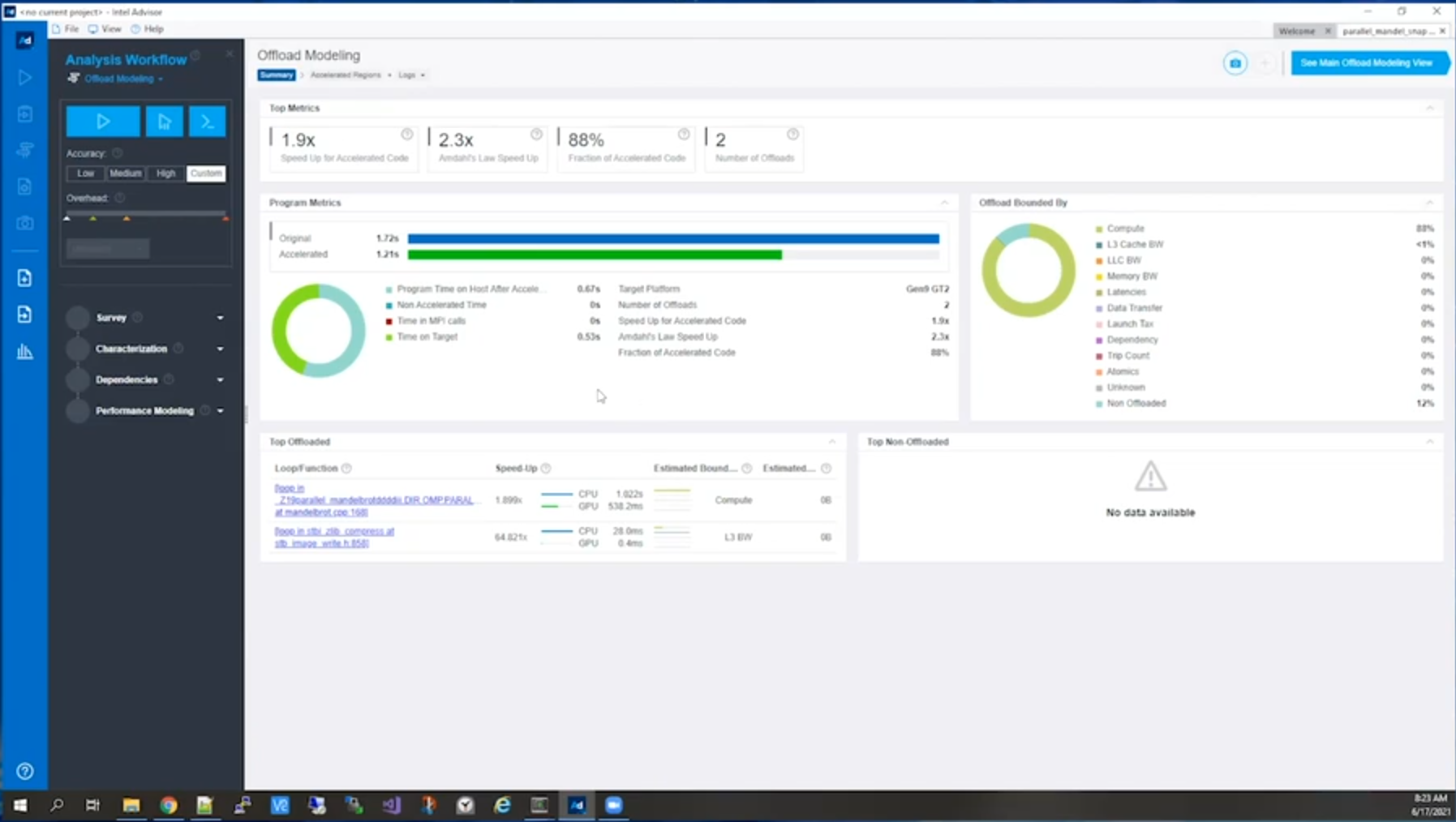The image size is (1456, 822).
Task: Switch to the parallel_mandel_snap tab
Action: point(1388,31)
